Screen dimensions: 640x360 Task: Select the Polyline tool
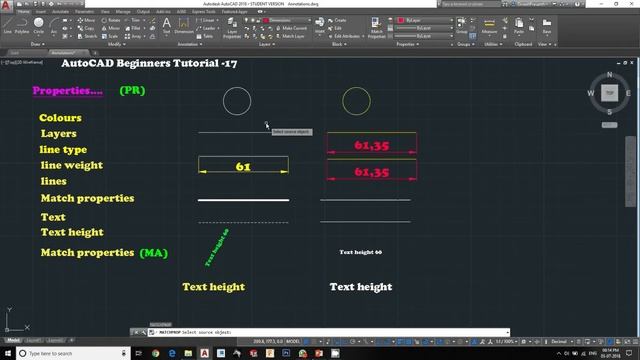(x=22, y=25)
